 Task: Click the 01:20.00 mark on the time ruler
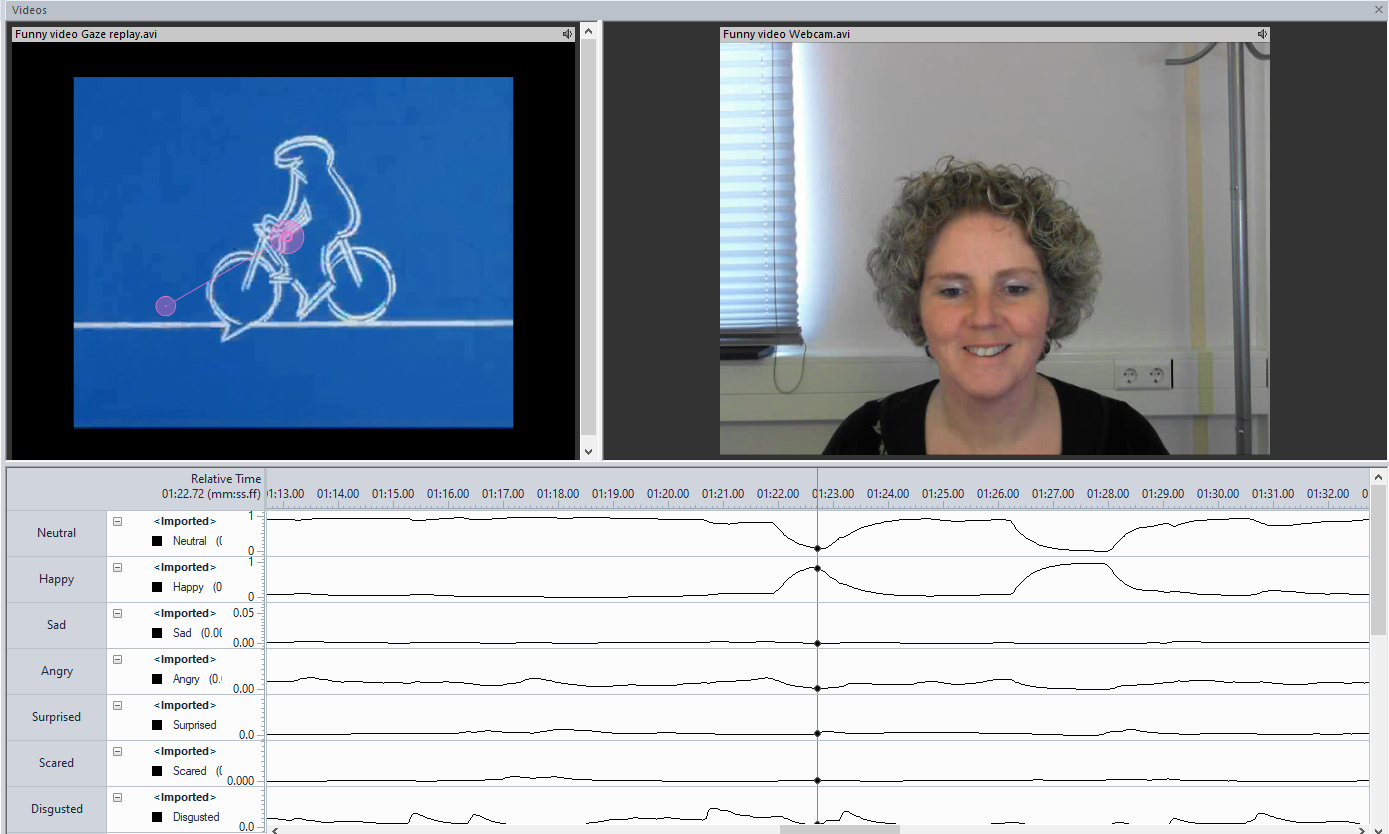[668, 494]
